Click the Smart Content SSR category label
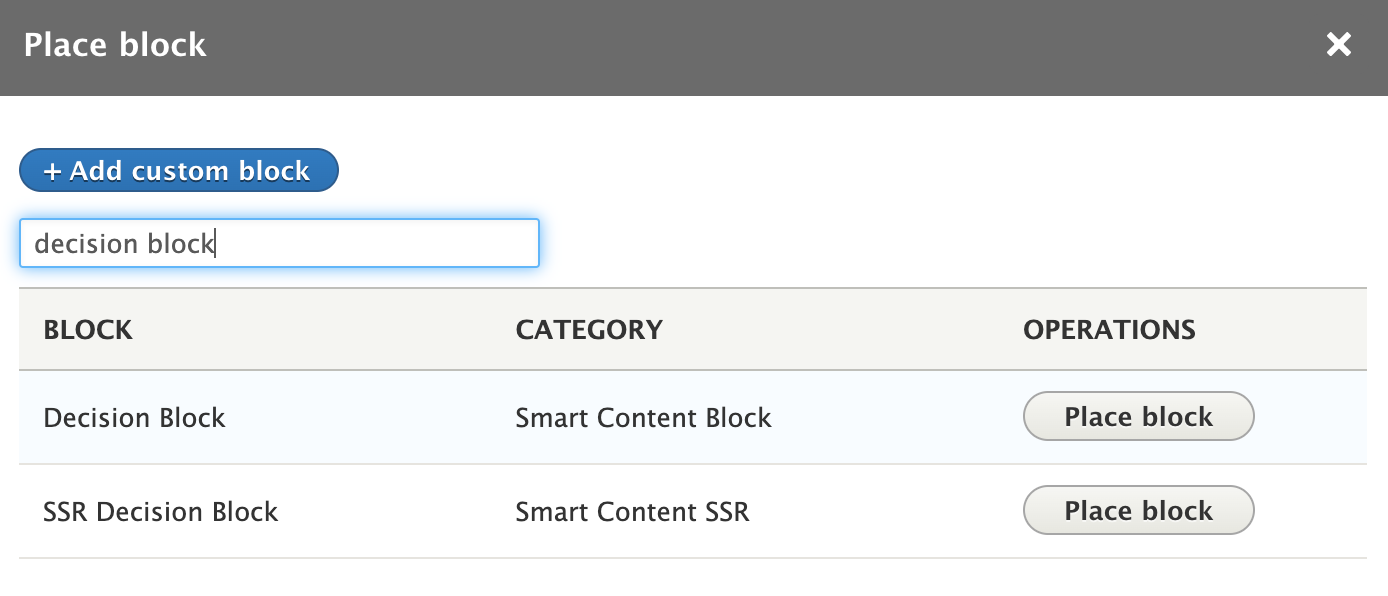Screen dimensions: 1388x596 (x=631, y=511)
